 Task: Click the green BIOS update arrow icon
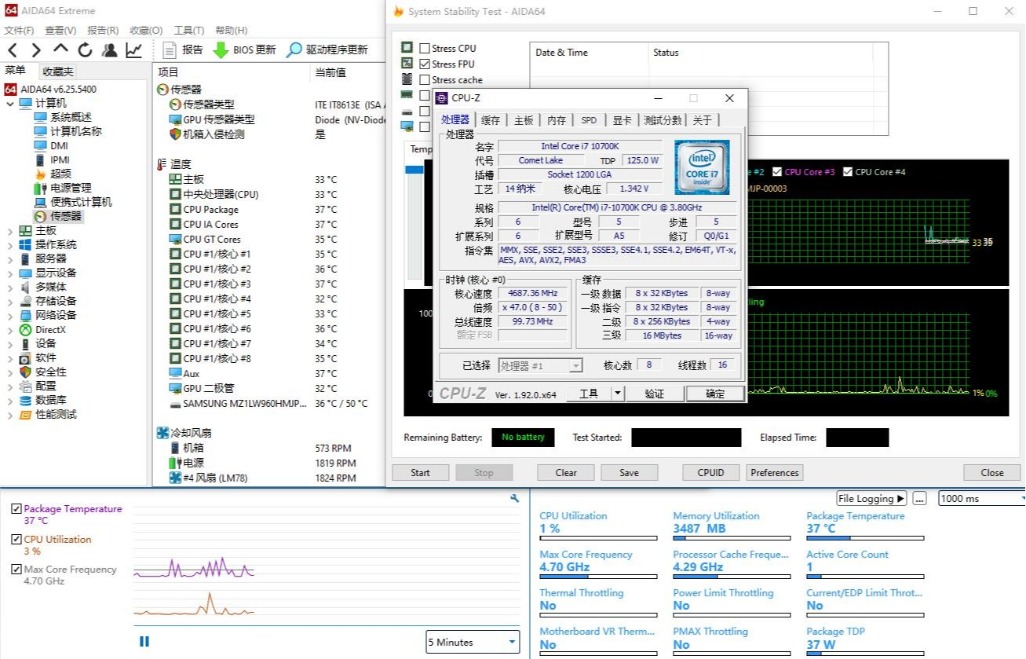(x=221, y=50)
